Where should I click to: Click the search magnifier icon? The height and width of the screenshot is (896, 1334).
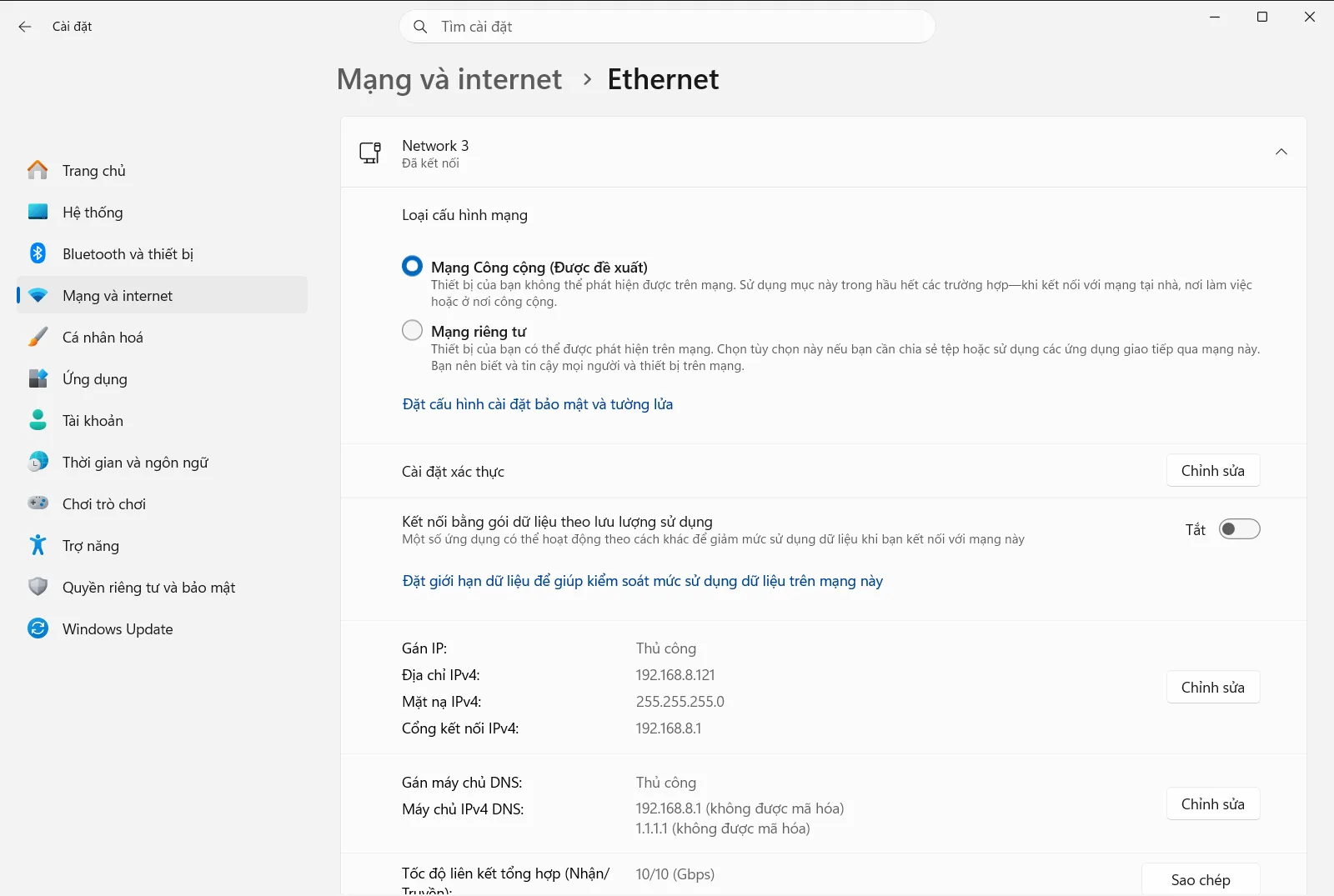coord(420,27)
